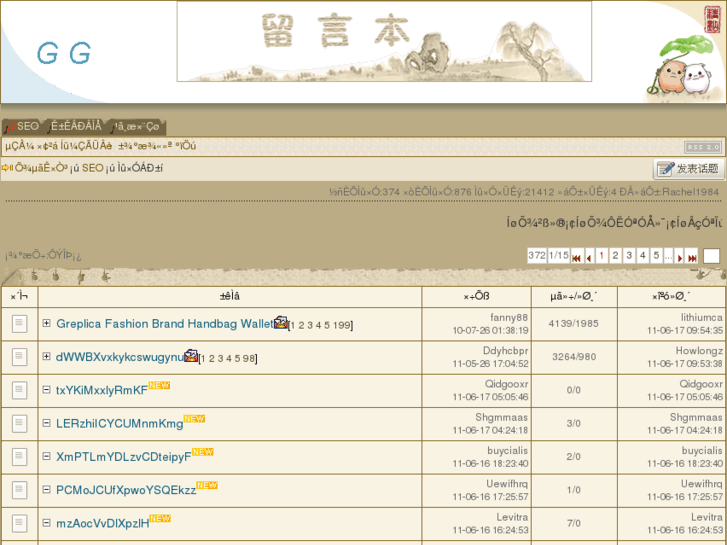727x545 pixels.
Task: Select the third navigation tab
Action: 137,126
